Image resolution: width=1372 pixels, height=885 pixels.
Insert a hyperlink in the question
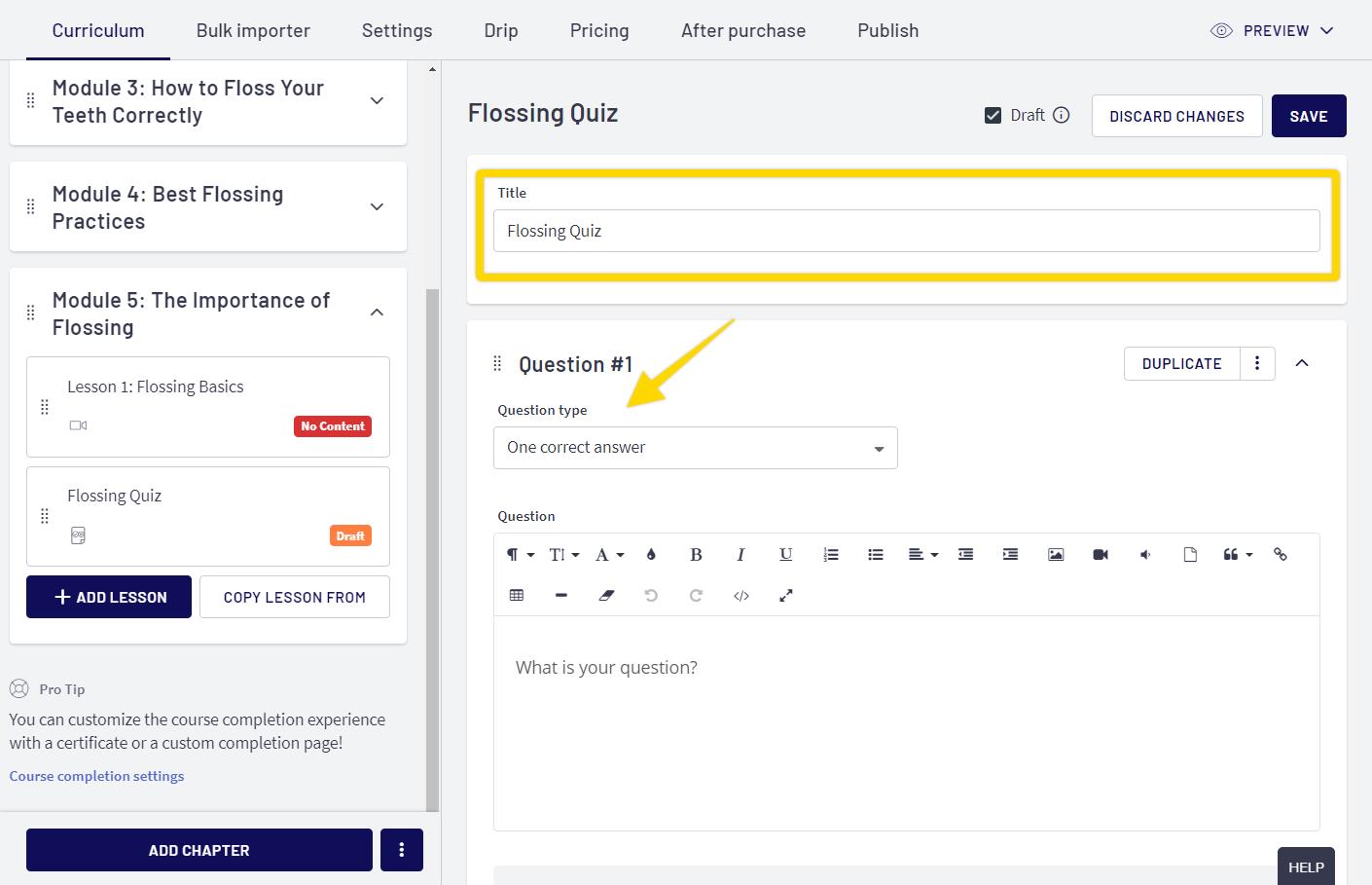(1281, 555)
